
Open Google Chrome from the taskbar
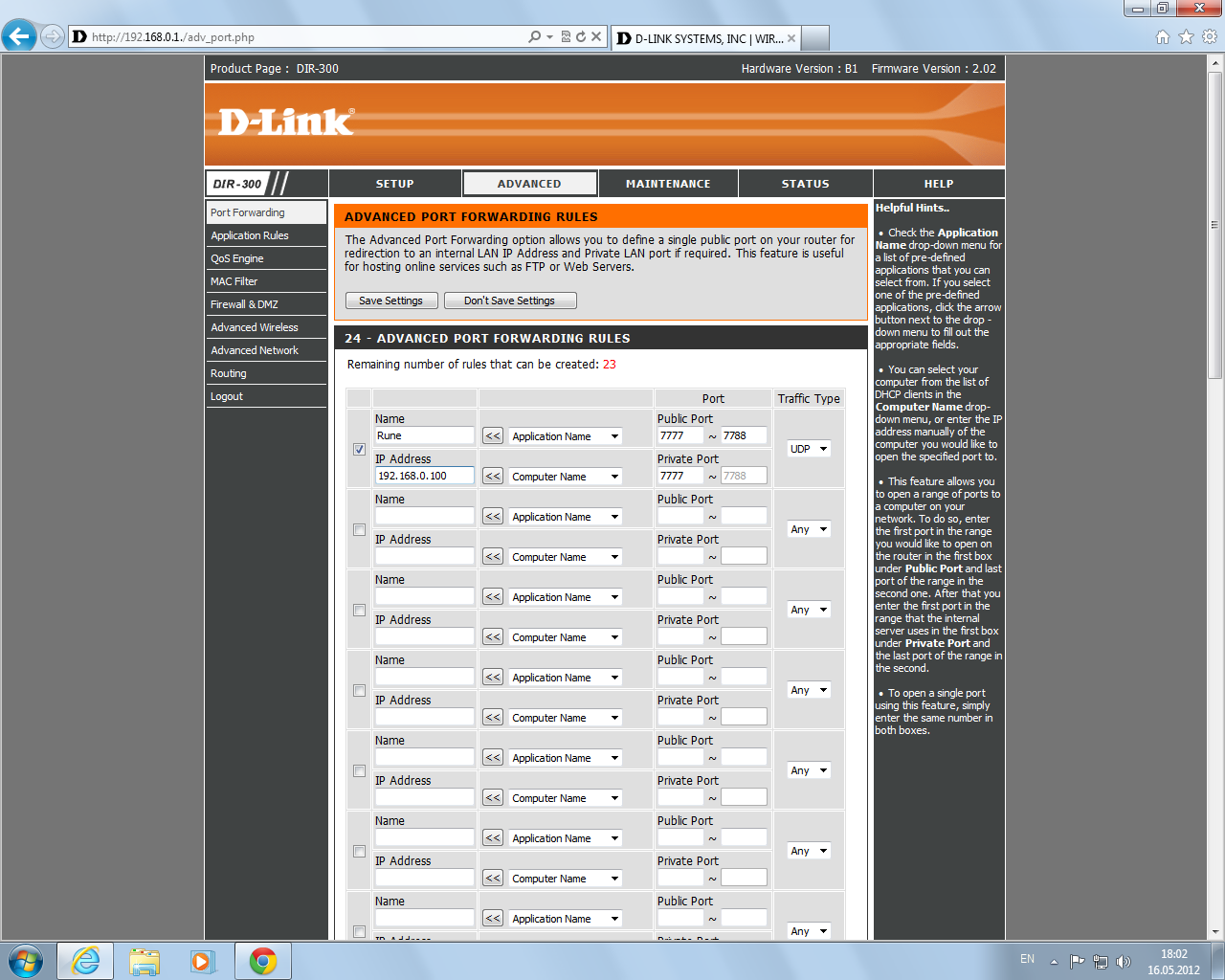pos(263,961)
